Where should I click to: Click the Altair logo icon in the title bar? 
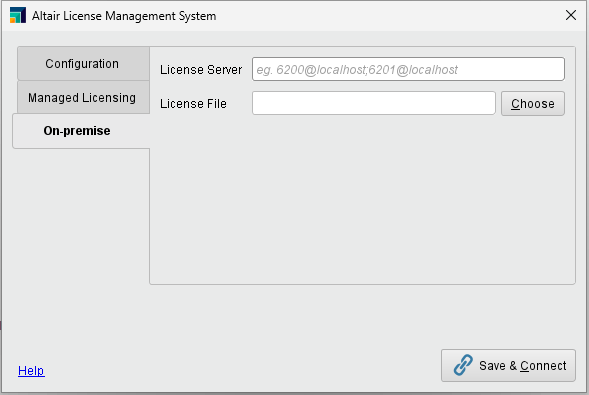pos(18,15)
